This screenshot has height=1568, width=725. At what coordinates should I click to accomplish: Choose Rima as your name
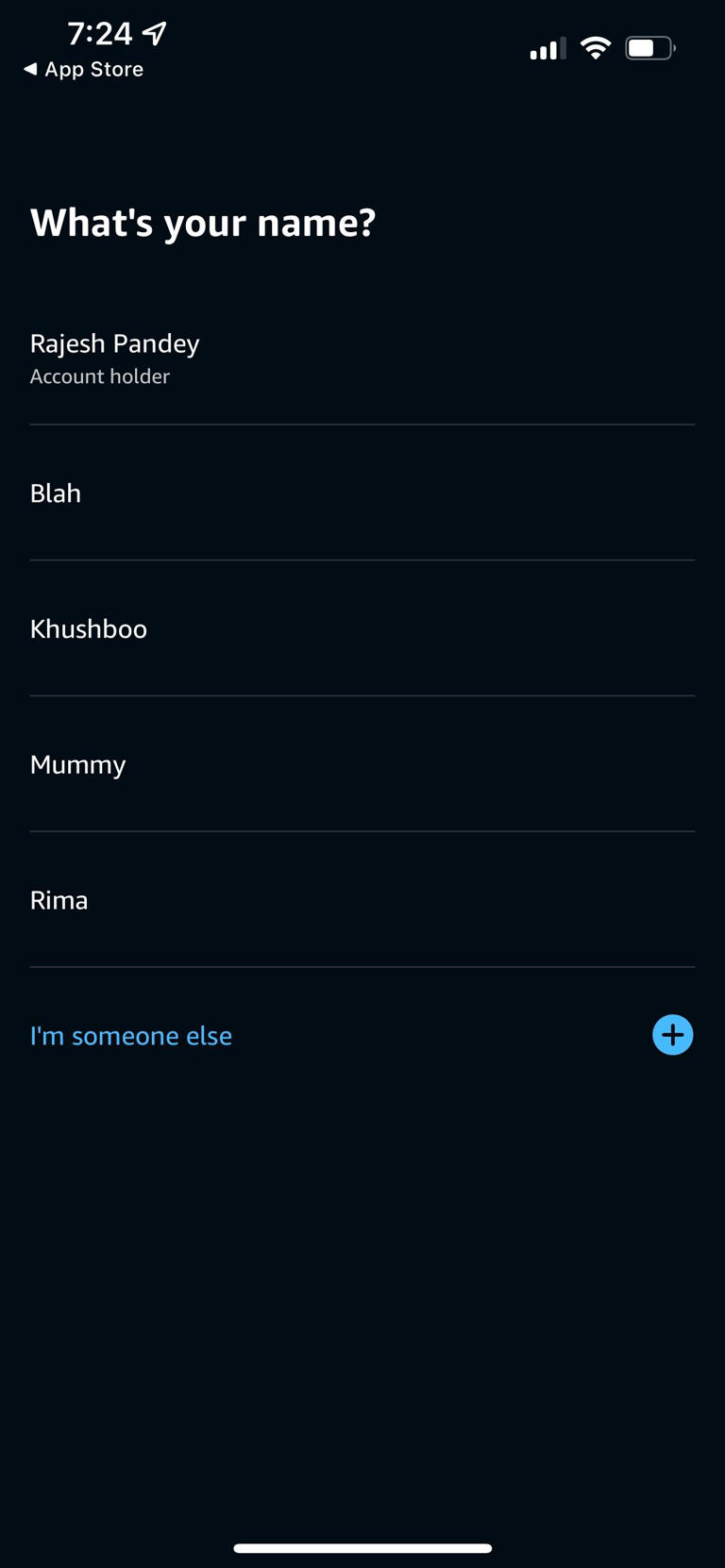tap(59, 900)
